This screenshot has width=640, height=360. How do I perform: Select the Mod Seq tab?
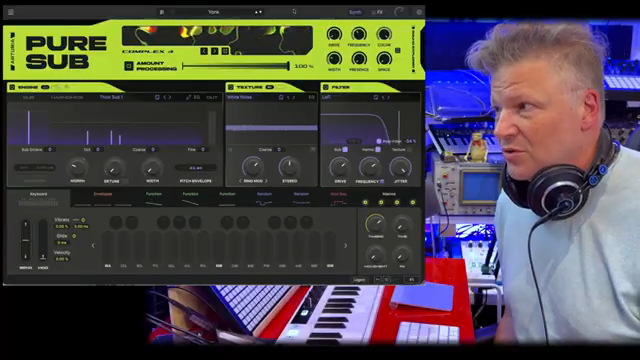click(x=338, y=198)
